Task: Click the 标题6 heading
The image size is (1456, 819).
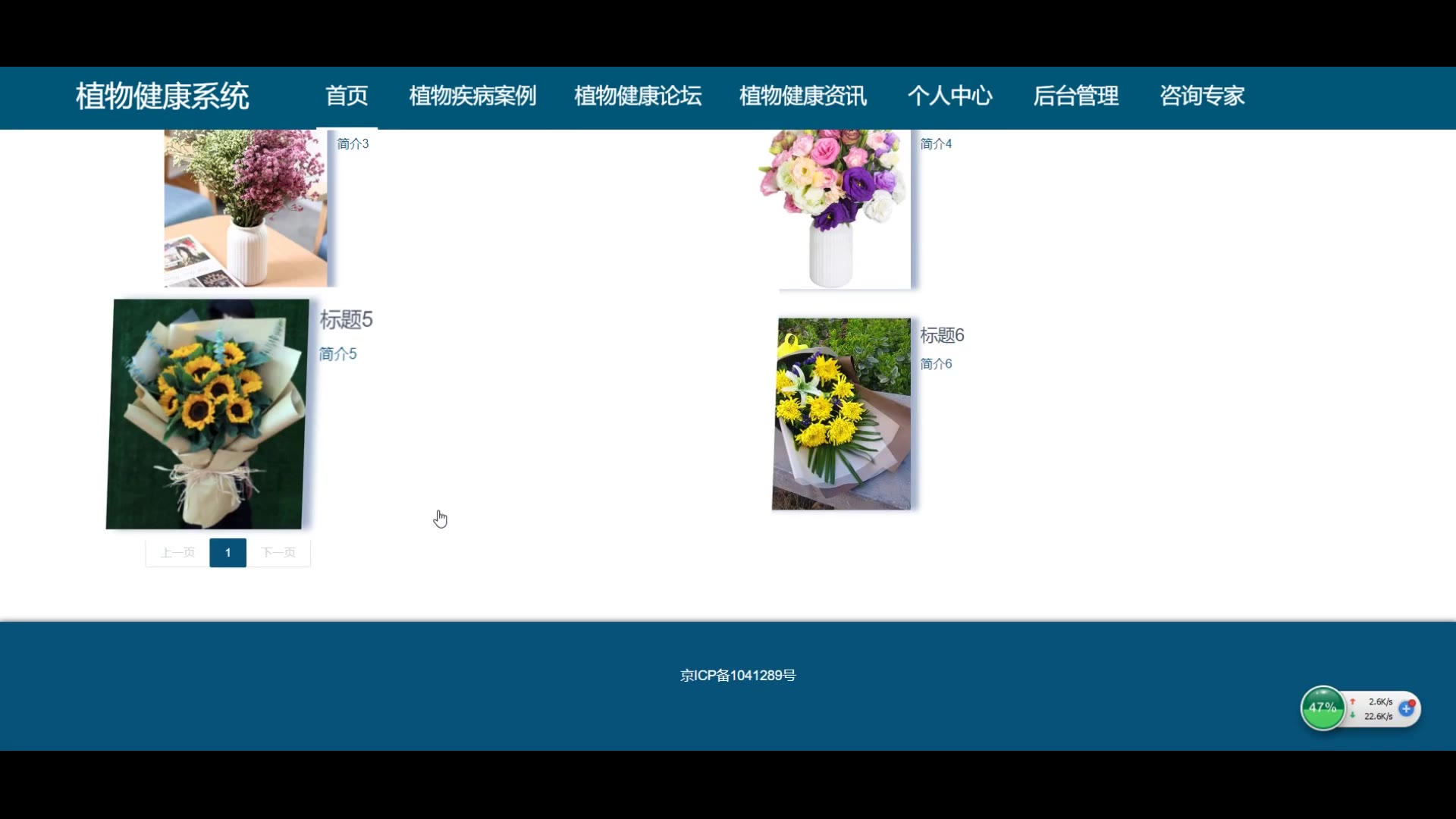Action: [x=943, y=335]
